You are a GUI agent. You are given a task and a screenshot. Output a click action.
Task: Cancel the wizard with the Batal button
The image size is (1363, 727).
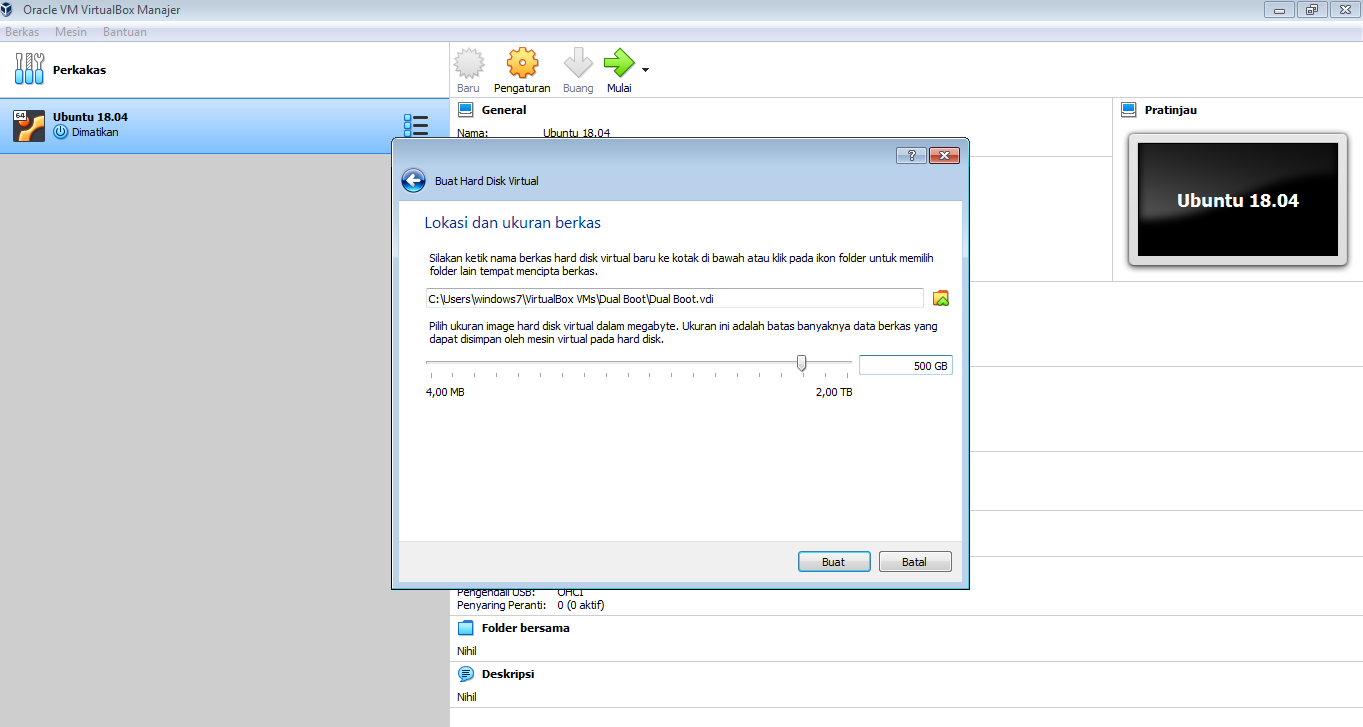[x=914, y=561]
